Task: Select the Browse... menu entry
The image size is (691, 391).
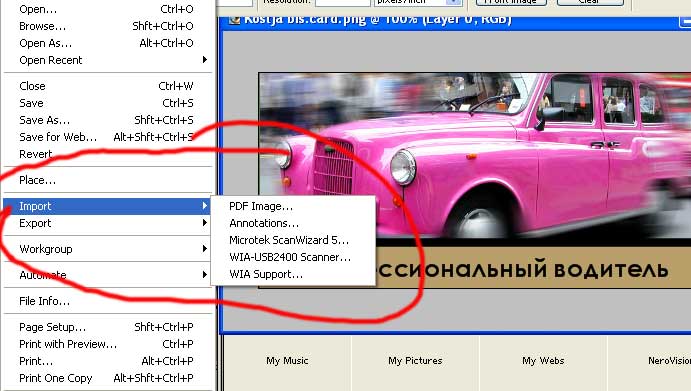Action: pos(108,26)
